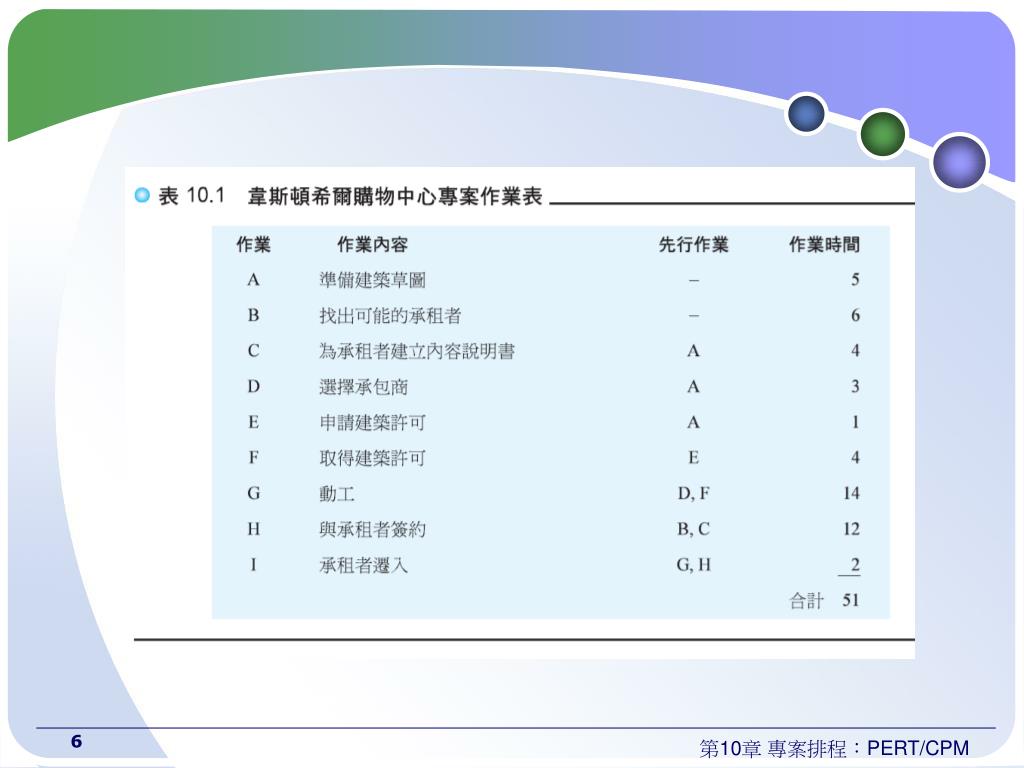Image resolution: width=1024 pixels, height=768 pixels.
Task: Select the text 選擇承包商
Action: (363, 387)
